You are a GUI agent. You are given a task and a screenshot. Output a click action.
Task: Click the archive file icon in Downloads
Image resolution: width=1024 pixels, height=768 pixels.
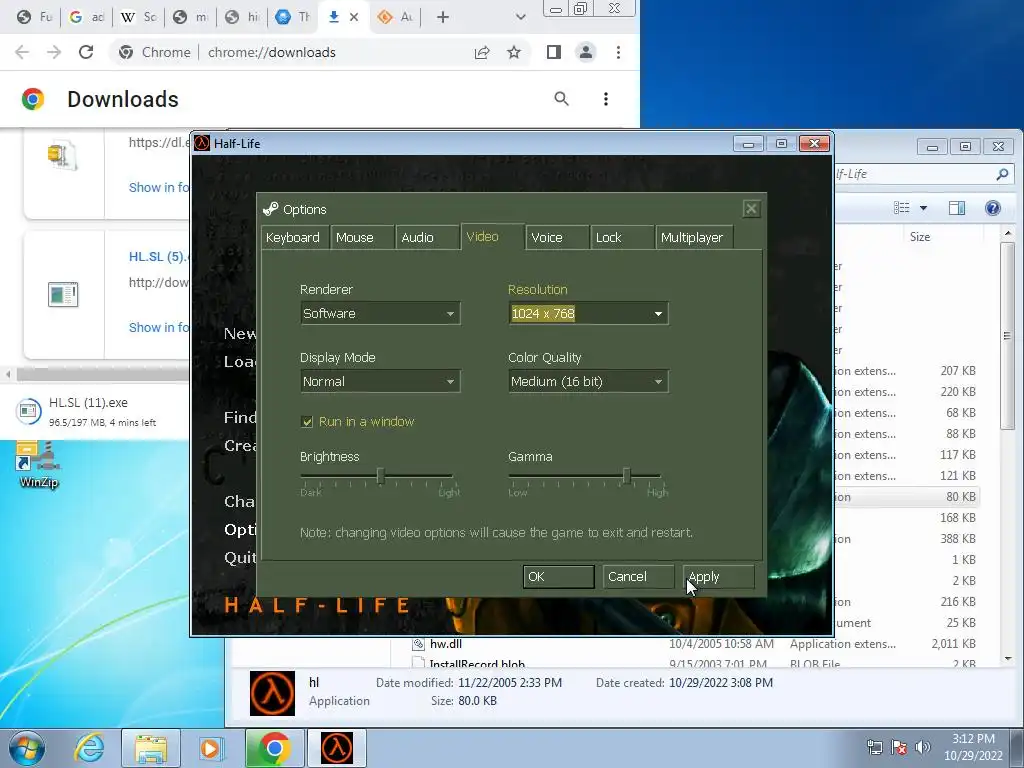pyautogui.click(x=63, y=155)
